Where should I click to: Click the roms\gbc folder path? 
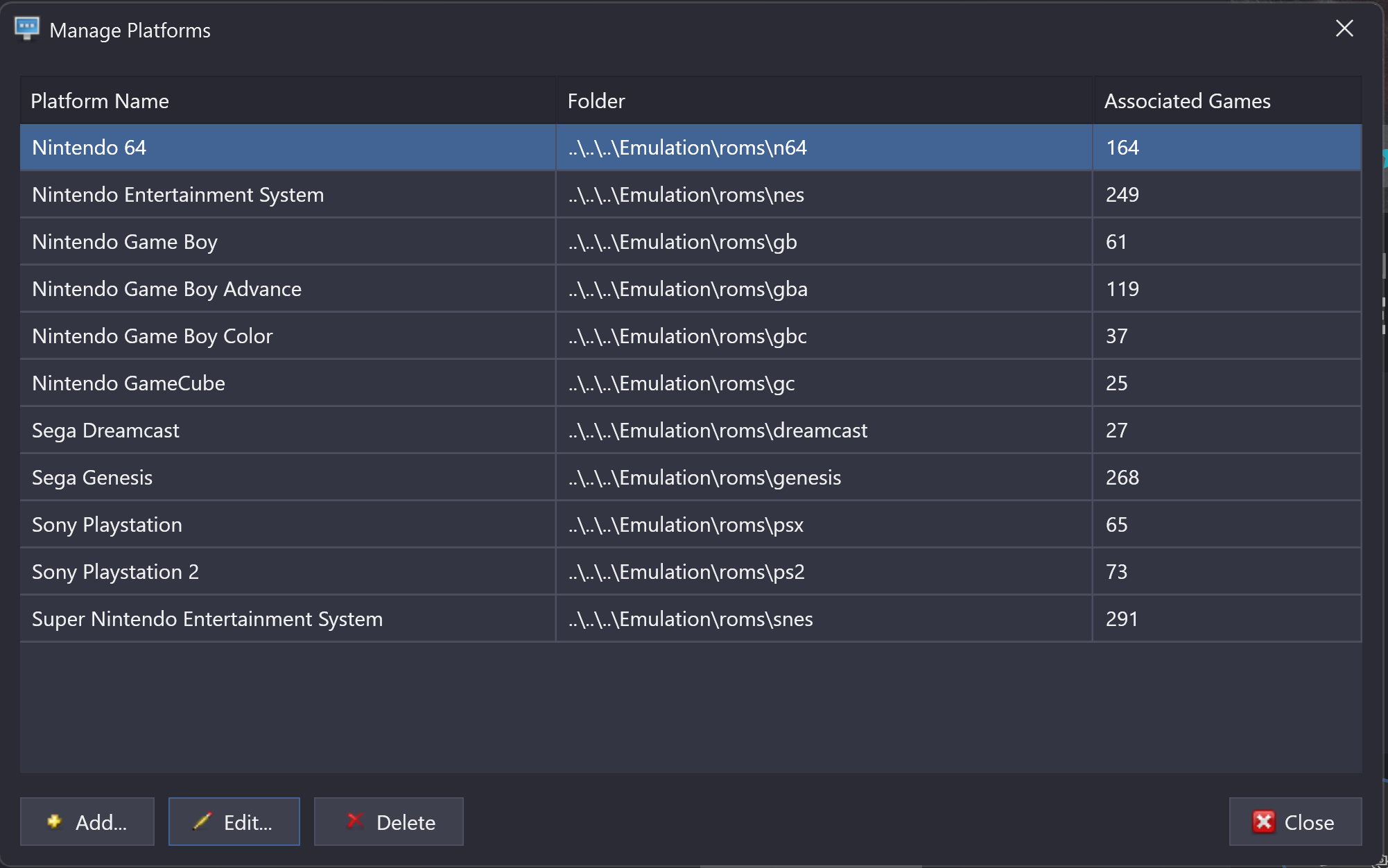(x=824, y=336)
